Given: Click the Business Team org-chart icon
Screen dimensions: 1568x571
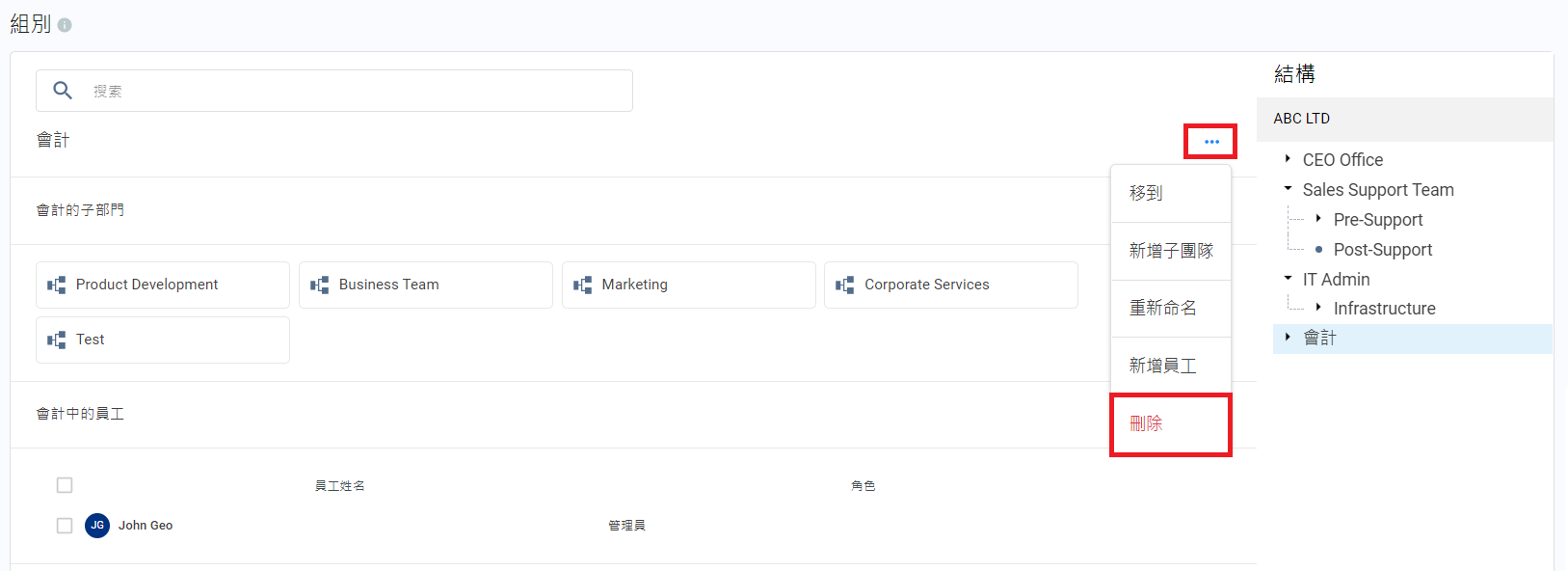Looking at the screenshot, I should pyautogui.click(x=320, y=285).
